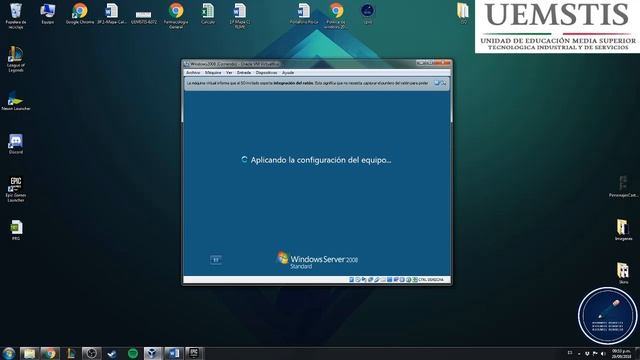Image resolution: width=640 pixels, height=360 pixels.
Task: Open Steam from the taskbar
Action: [x=112, y=353]
